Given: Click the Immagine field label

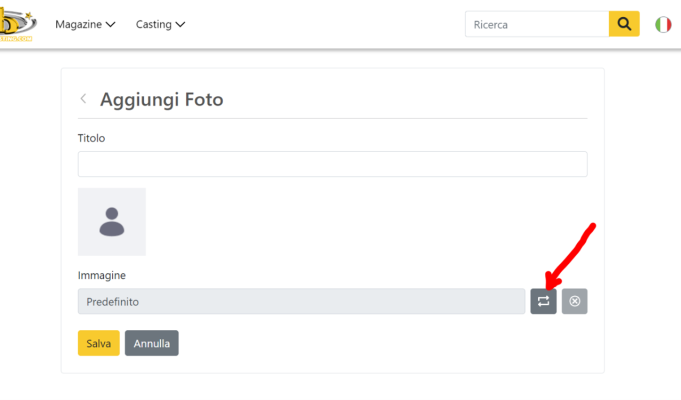Looking at the screenshot, I should tap(102, 275).
